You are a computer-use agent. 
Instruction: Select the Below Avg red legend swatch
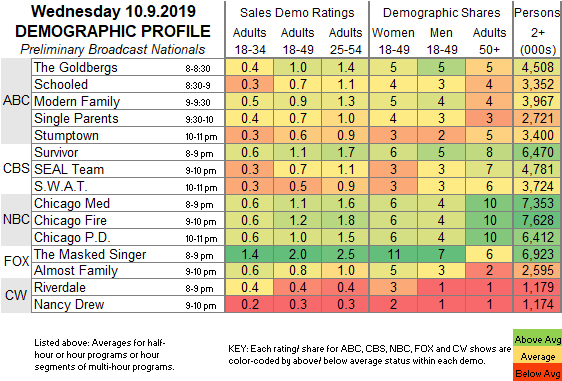click(537, 373)
